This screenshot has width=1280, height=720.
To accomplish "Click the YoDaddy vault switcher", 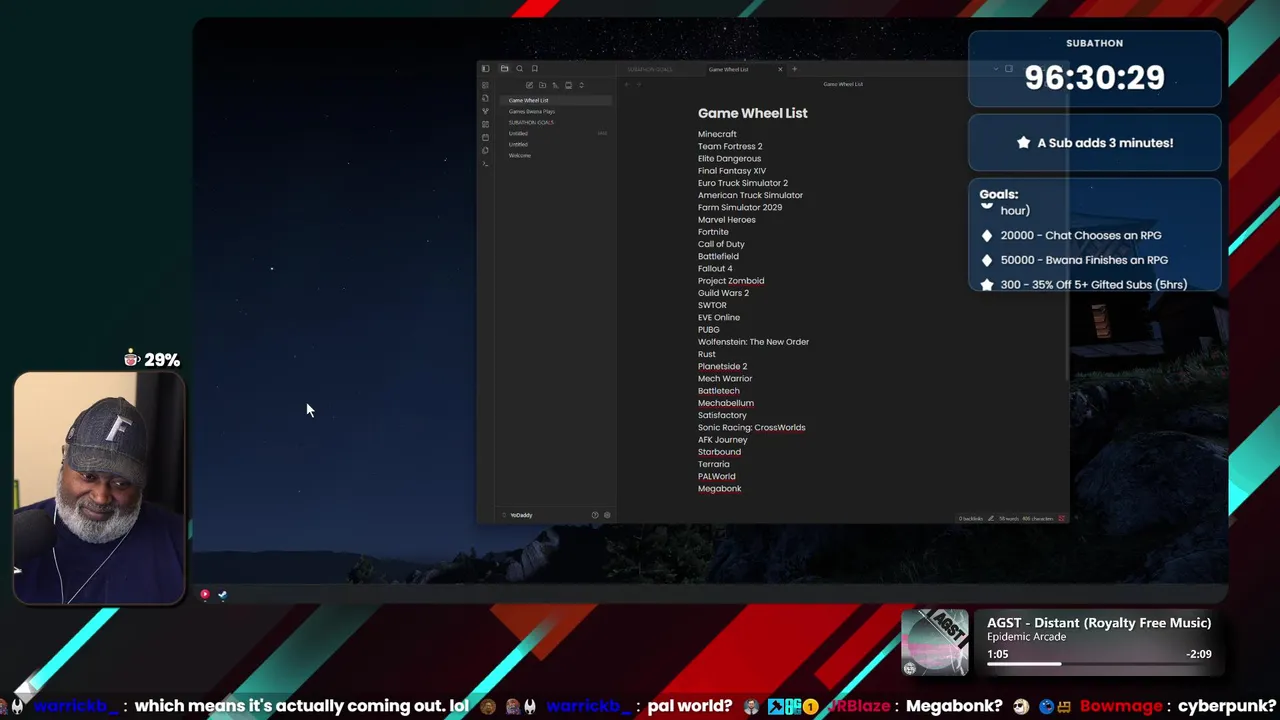I will 521,515.
